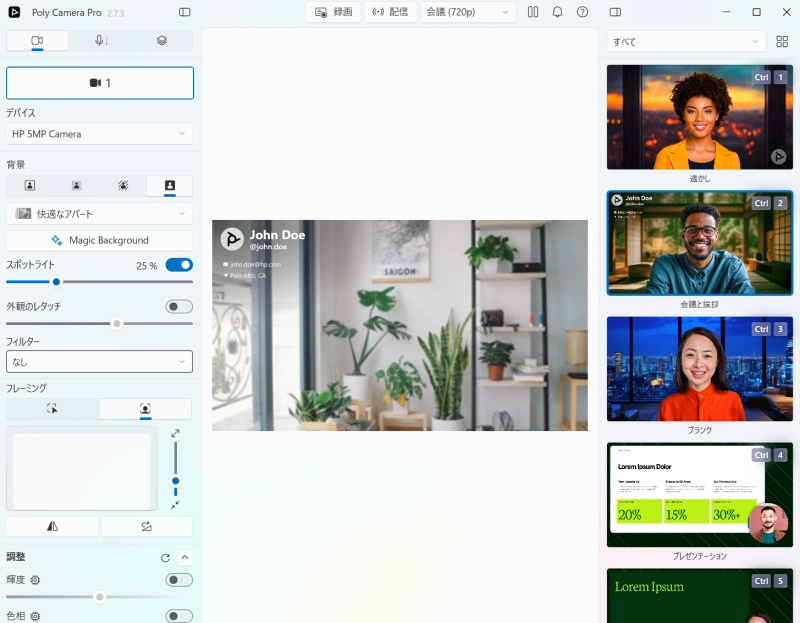Open the layers tab
Viewport: 800px width, 623px height.
click(x=162, y=41)
